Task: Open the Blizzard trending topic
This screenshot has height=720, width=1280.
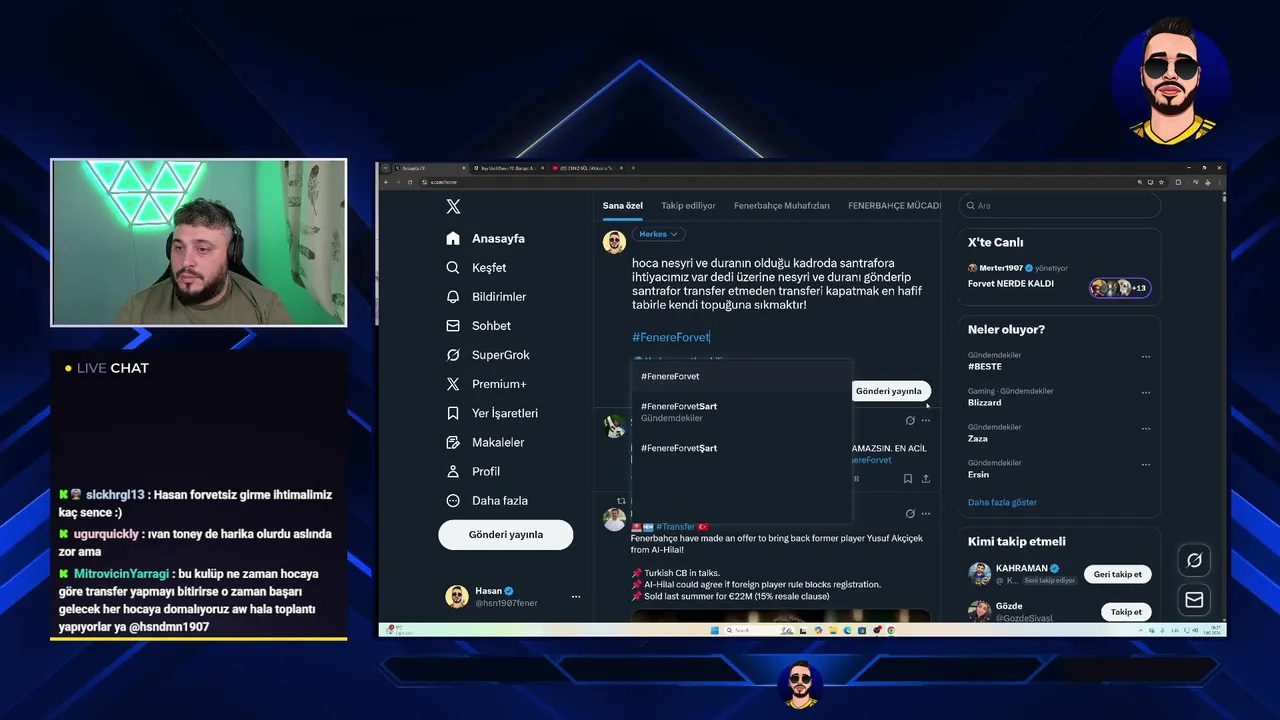Action: (985, 403)
